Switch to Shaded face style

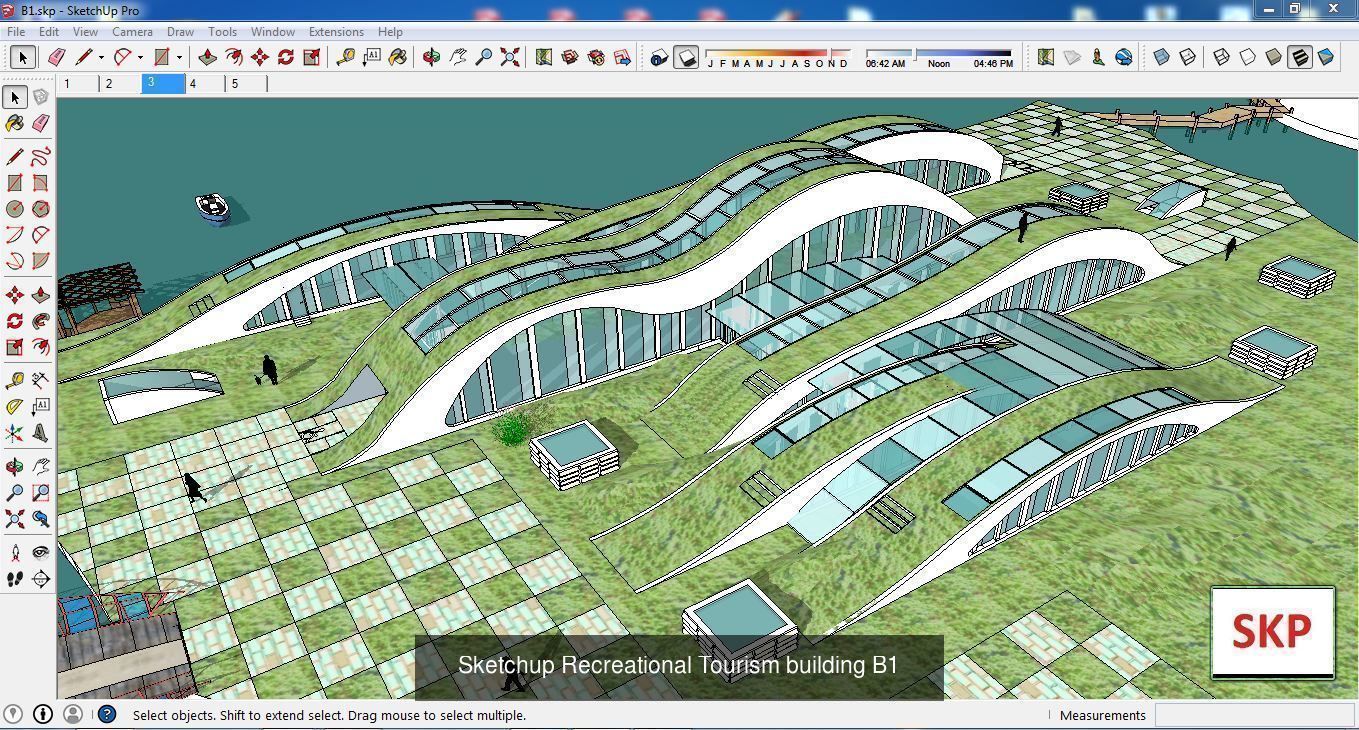point(1273,57)
